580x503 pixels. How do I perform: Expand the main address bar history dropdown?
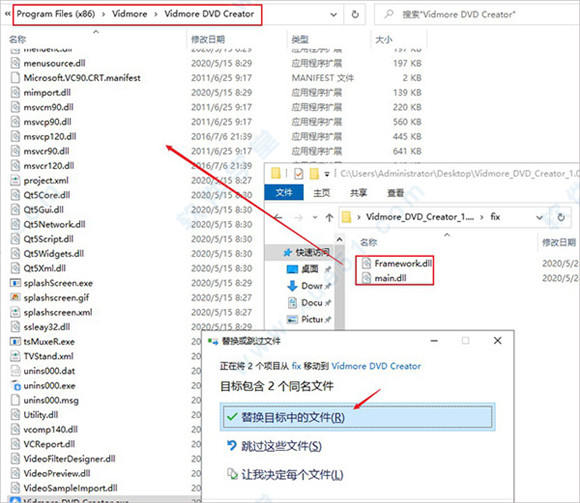coord(333,14)
